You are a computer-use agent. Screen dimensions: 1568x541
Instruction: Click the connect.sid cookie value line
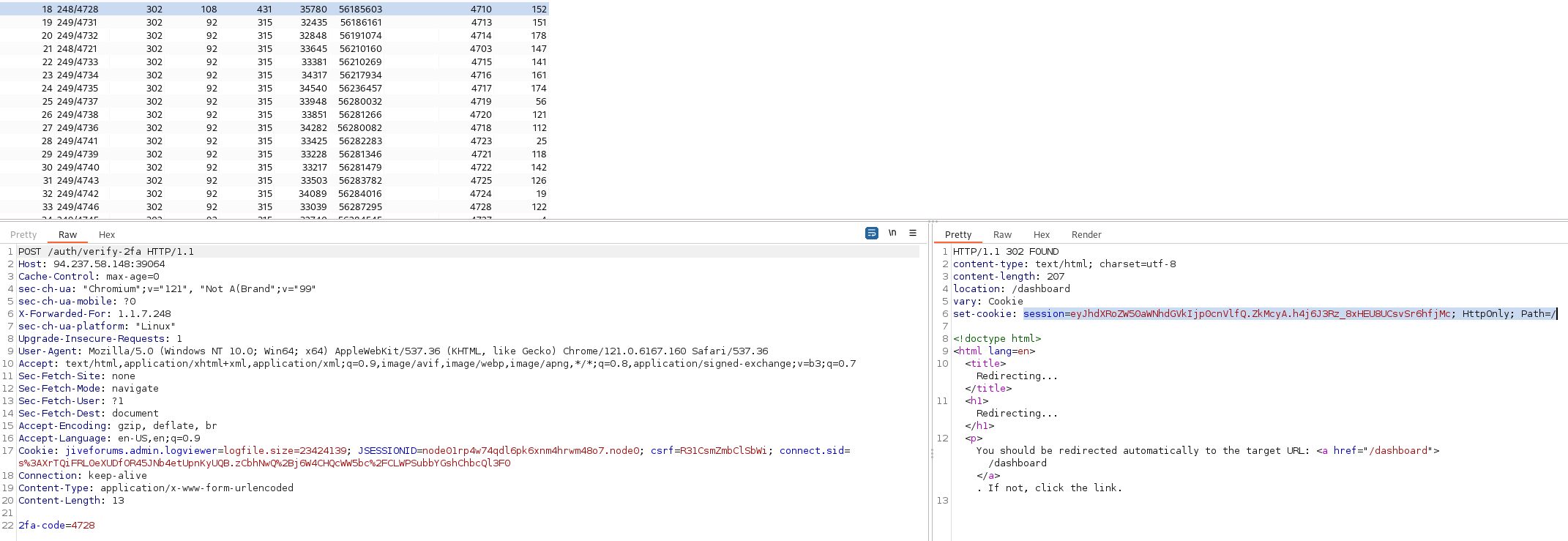pos(264,463)
